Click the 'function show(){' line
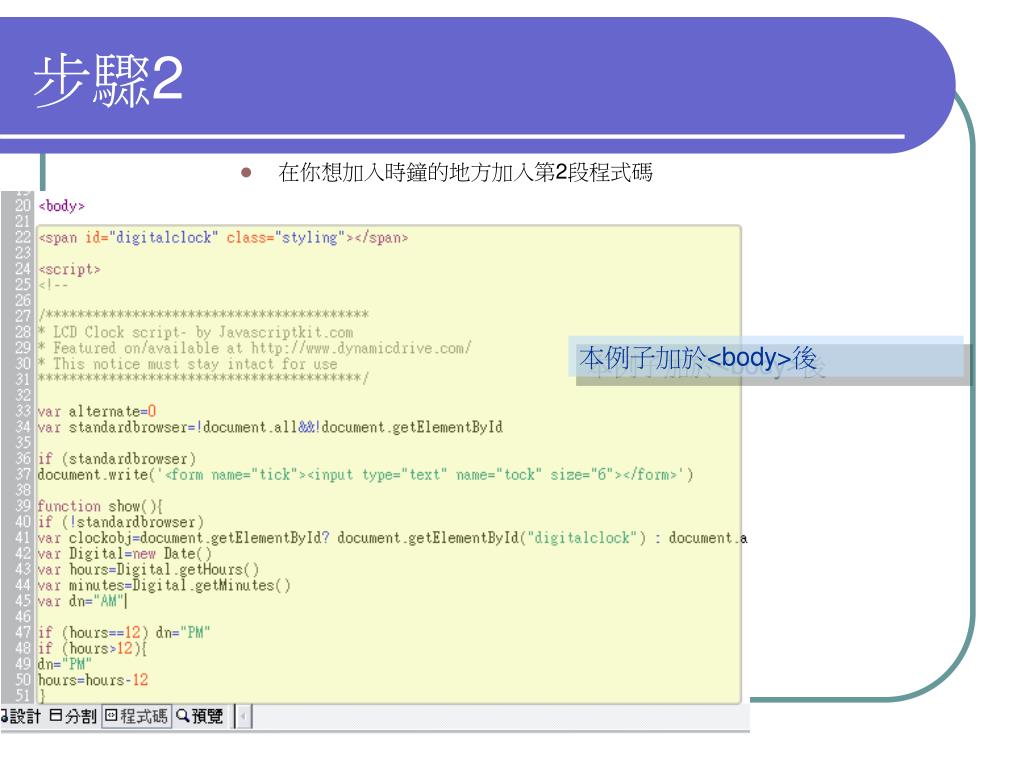 click(100, 506)
